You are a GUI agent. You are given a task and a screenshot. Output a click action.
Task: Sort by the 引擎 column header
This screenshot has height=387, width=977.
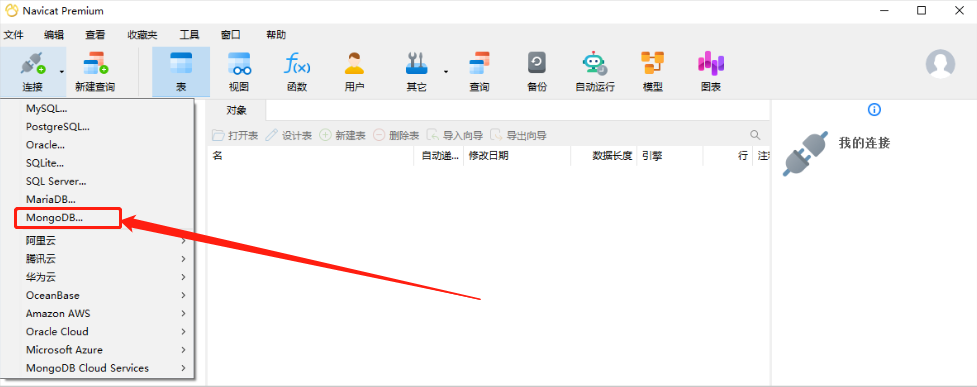(670, 156)
